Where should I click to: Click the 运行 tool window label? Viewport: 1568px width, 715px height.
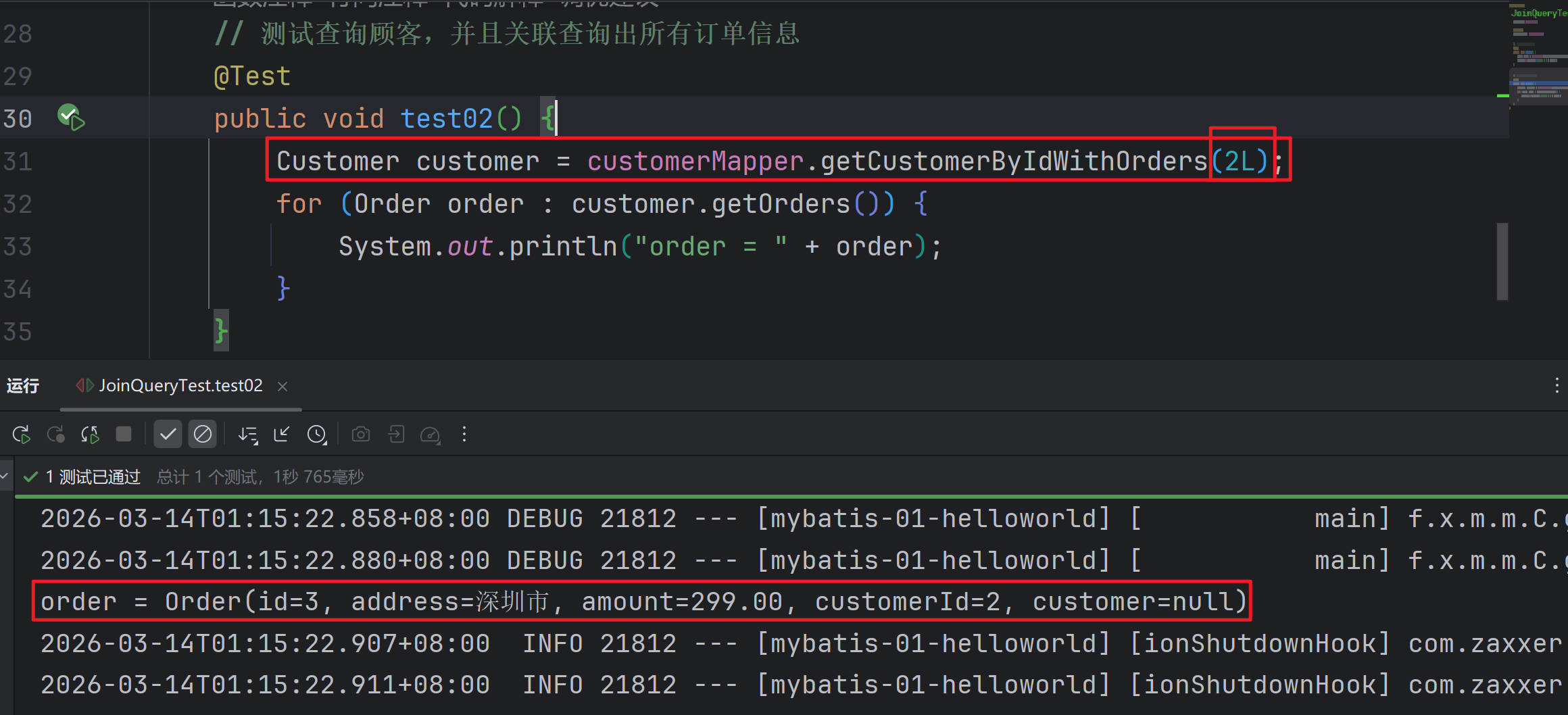point(23,386)
